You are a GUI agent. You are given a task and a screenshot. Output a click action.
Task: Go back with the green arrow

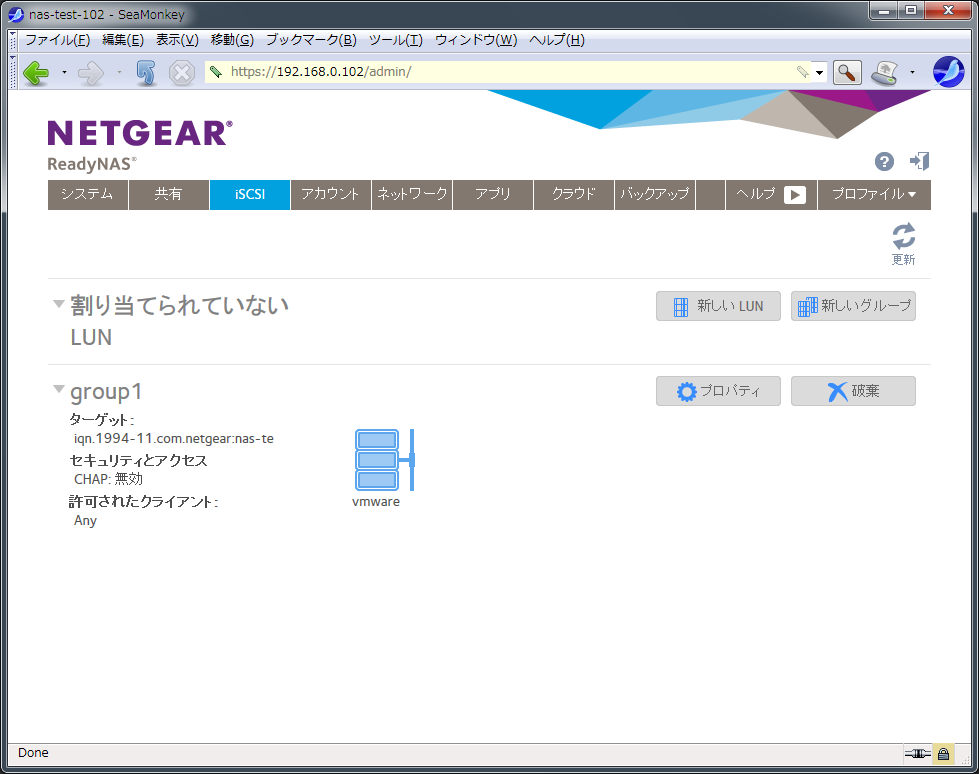point(36,72)
